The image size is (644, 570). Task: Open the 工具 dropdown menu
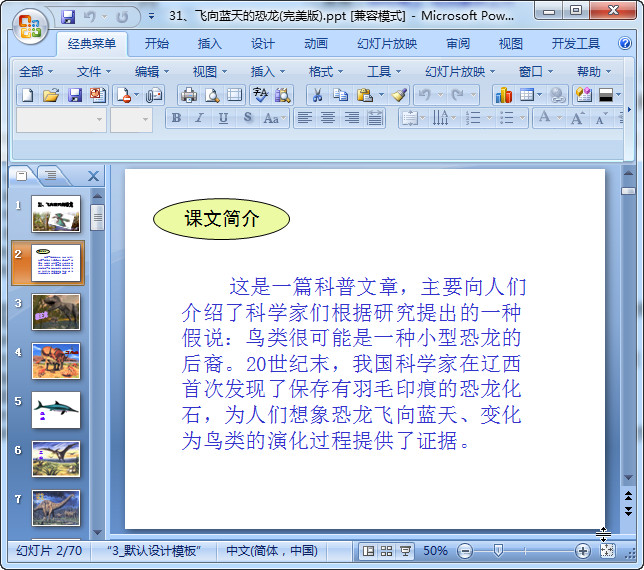coord(384,72)
